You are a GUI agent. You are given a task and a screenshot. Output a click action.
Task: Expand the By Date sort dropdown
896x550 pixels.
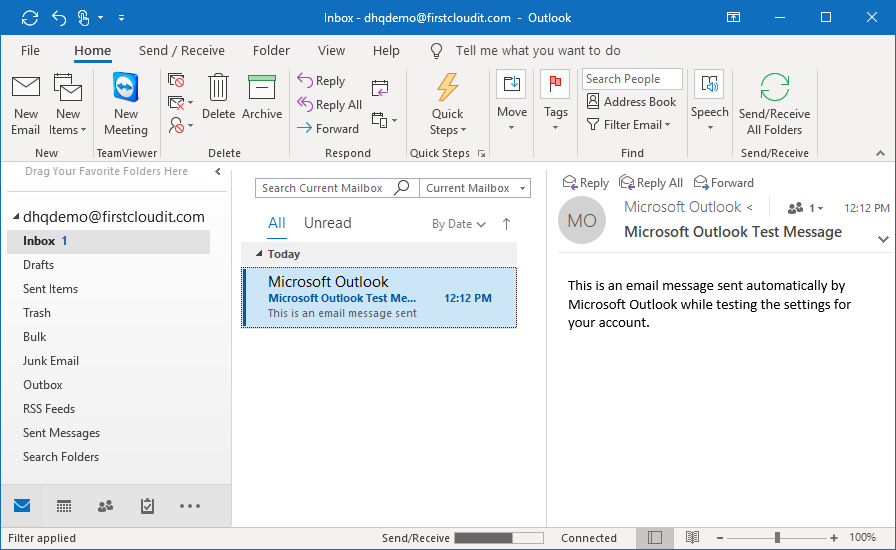459,224
